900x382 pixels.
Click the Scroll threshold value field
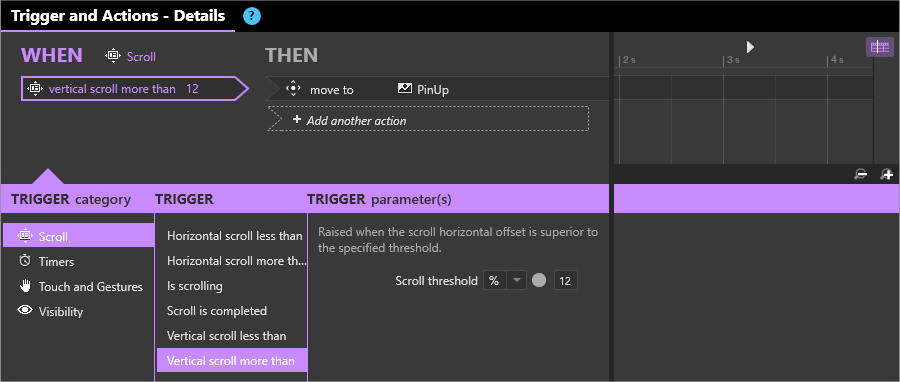click(x=565, y=280)
